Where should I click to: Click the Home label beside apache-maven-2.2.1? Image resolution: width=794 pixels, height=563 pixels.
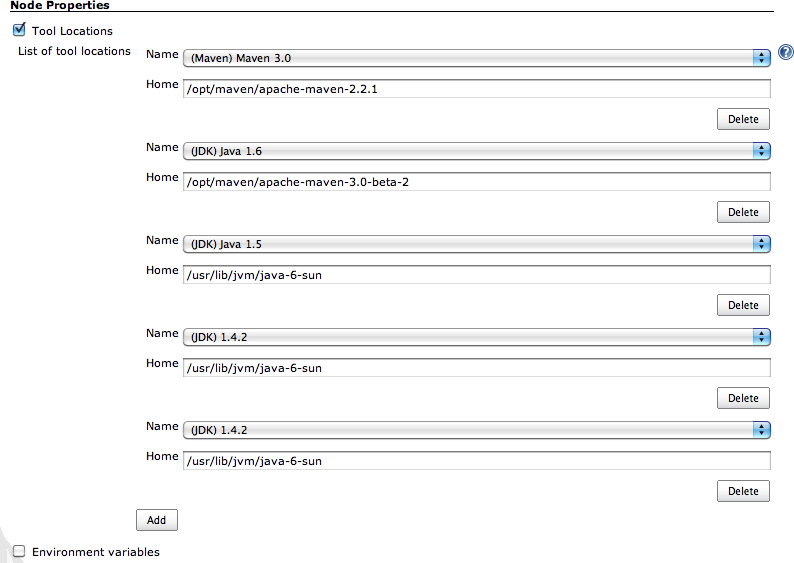(162, 84)
